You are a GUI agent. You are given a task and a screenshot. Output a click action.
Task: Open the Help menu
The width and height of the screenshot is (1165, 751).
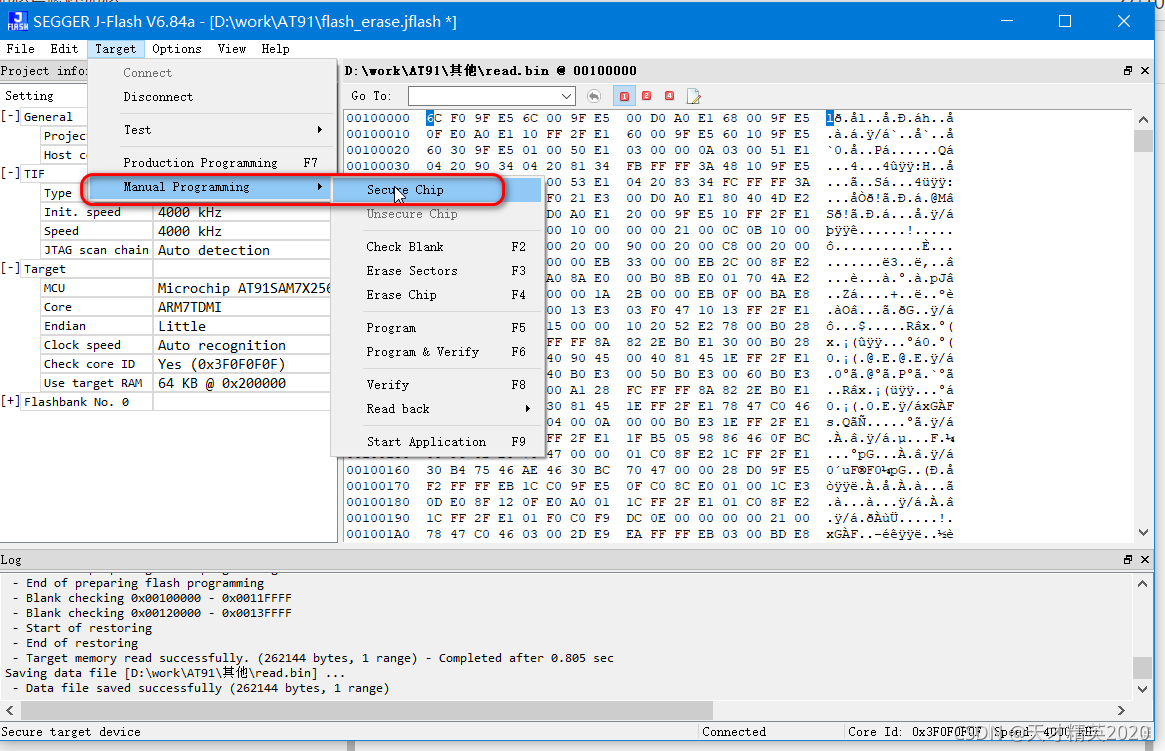tap(275, 49)
